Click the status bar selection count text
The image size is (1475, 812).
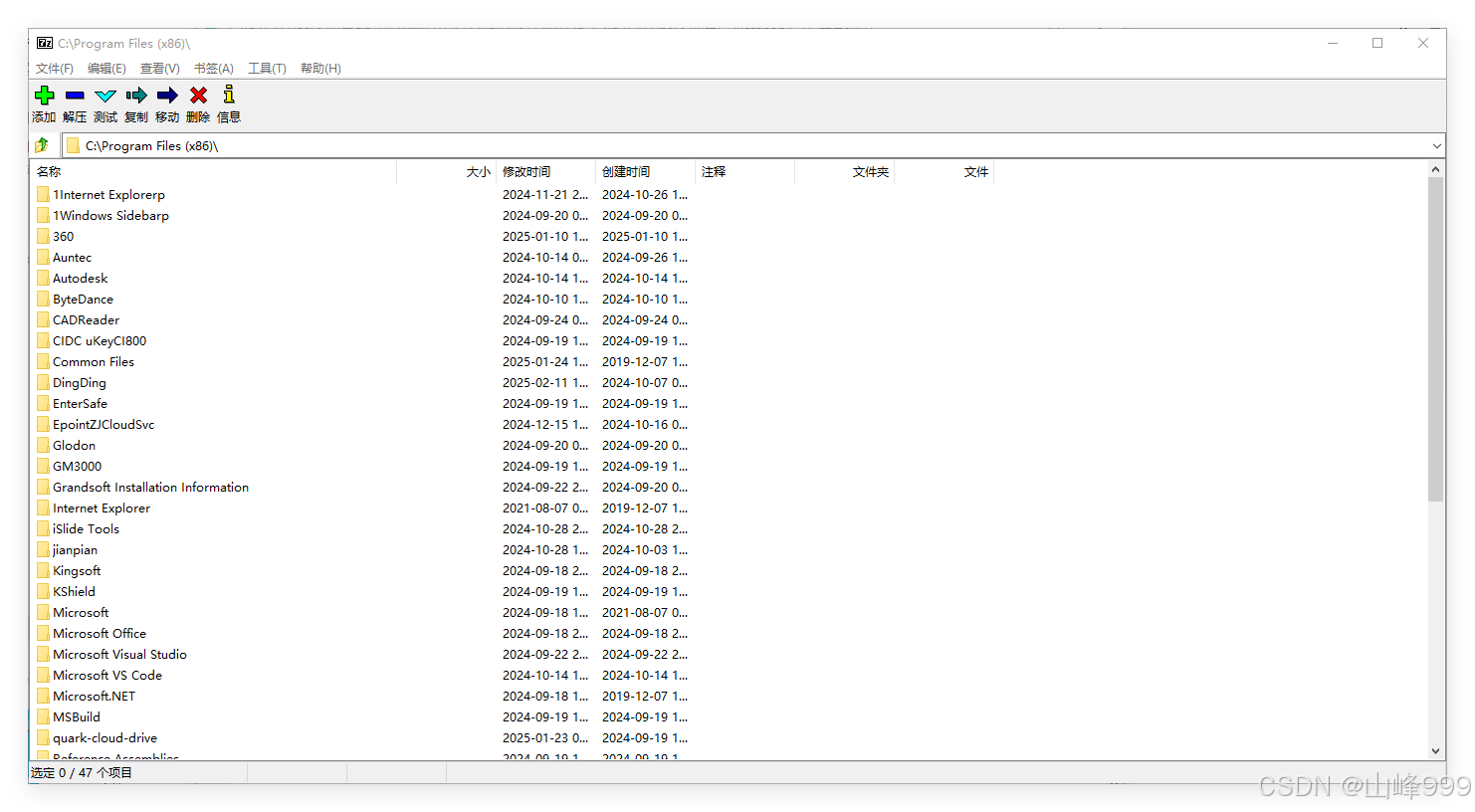pyautogui.click(x=81, y=773)
